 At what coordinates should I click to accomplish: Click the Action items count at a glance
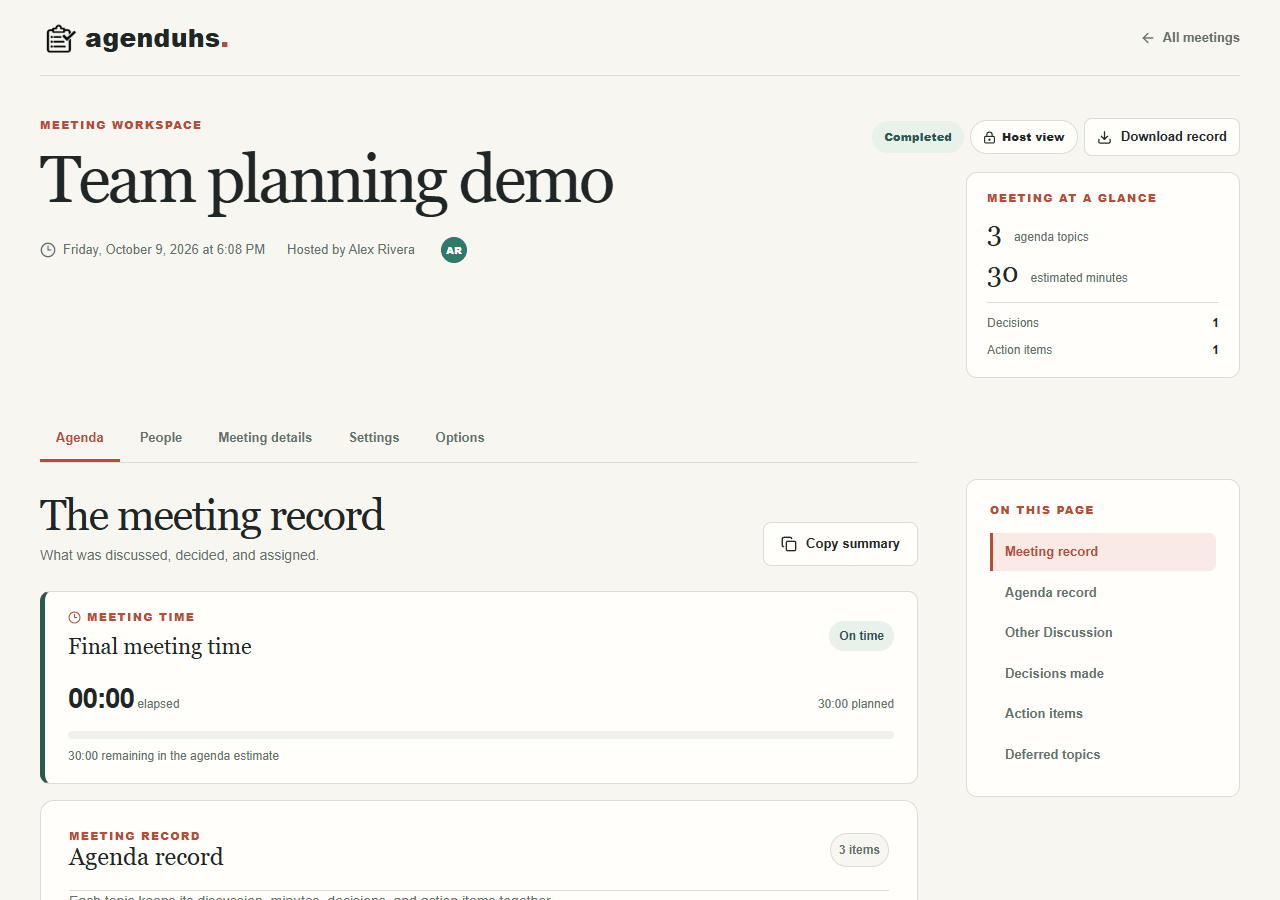point(1103,350)
